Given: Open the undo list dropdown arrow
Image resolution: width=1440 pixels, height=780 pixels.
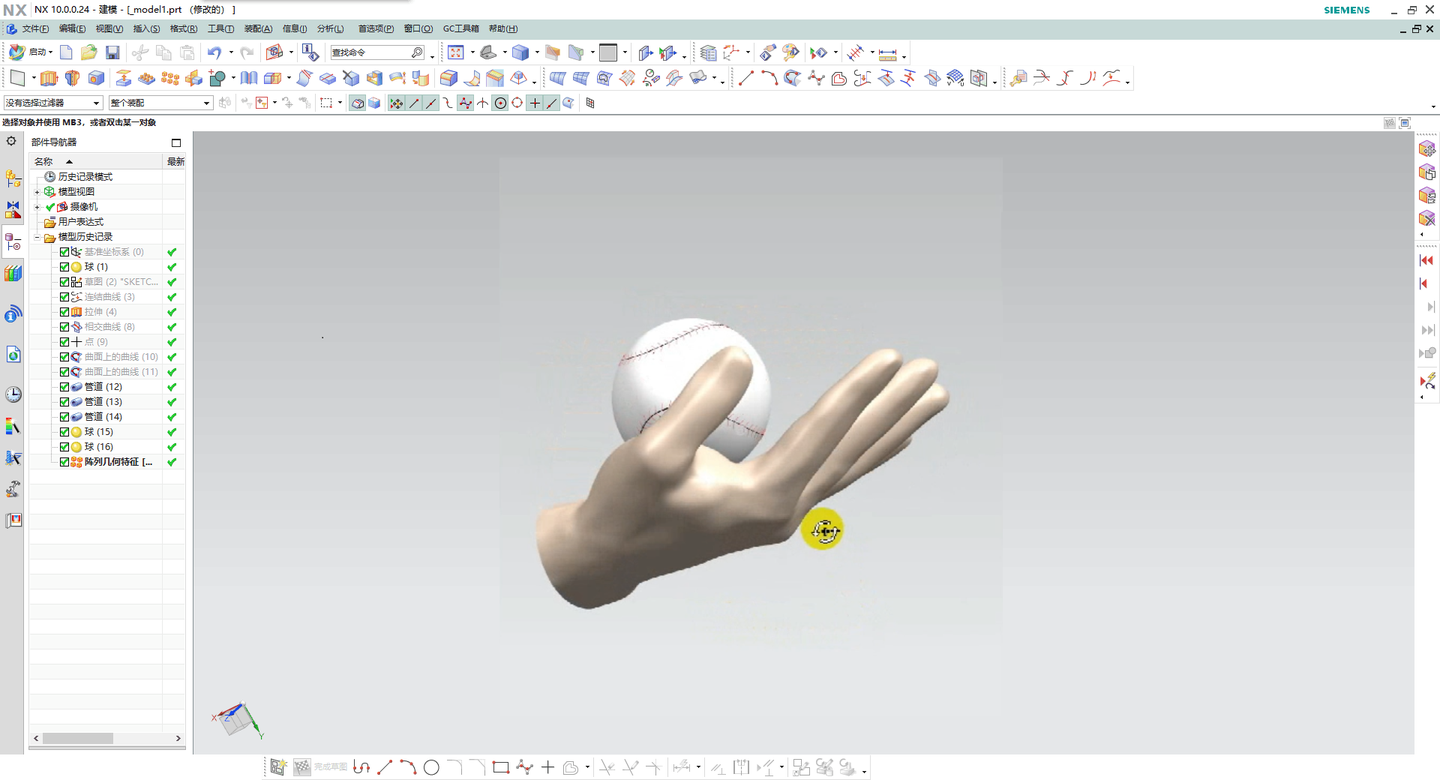Looking at the screenshot, I should click(x=230, y=53).
